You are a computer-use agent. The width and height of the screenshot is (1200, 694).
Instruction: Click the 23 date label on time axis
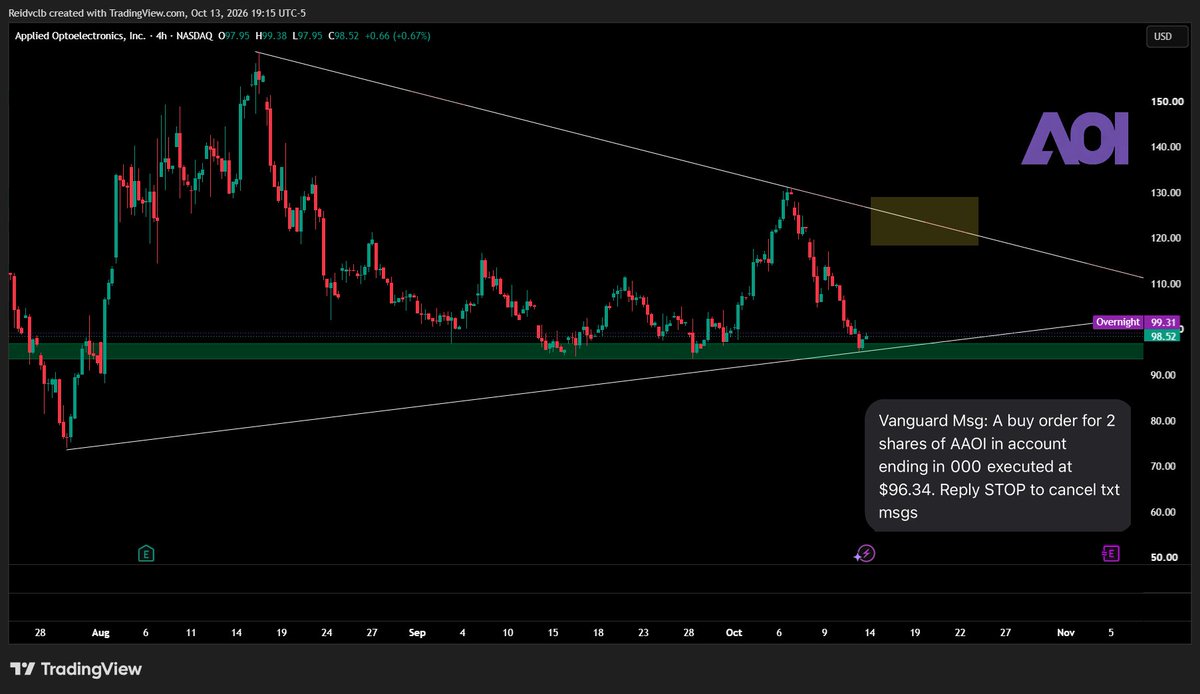[x=644, y=633]
